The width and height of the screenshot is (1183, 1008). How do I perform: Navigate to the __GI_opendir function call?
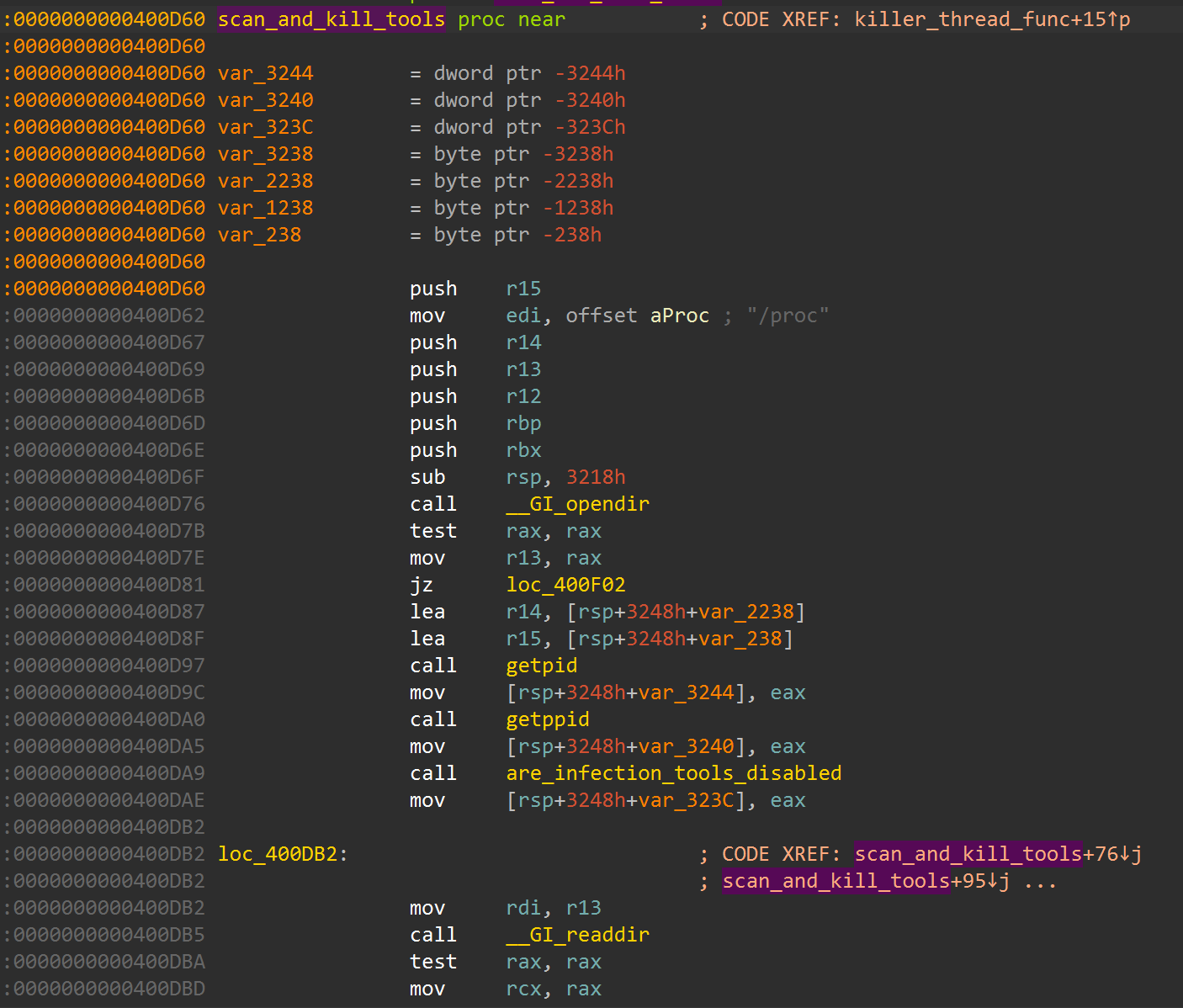pyautogui.click(x=578, y=503)
